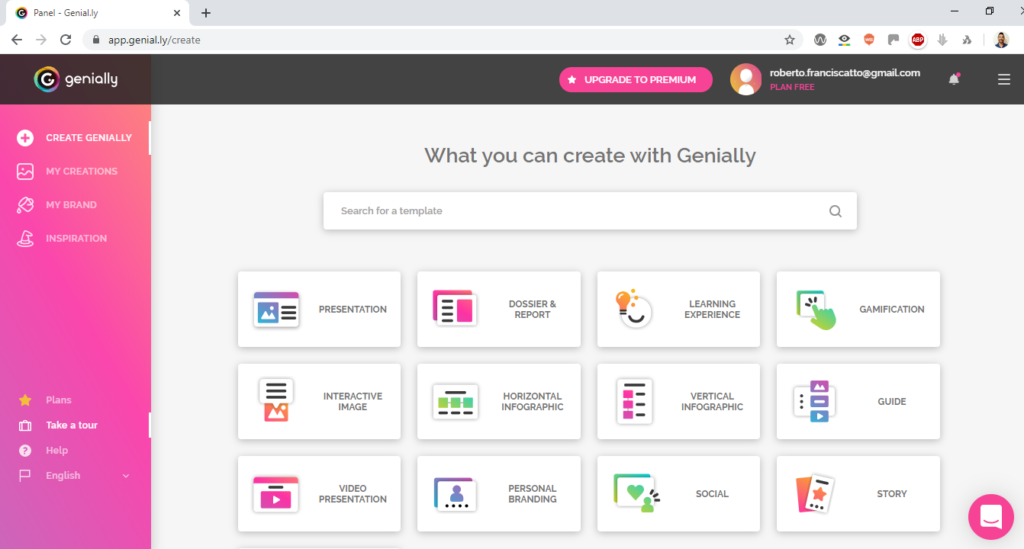Viewport: 1024px width, 549px height.
Task: Choose the STORY label
Action: pyautogui.click(x=891, y=494)
